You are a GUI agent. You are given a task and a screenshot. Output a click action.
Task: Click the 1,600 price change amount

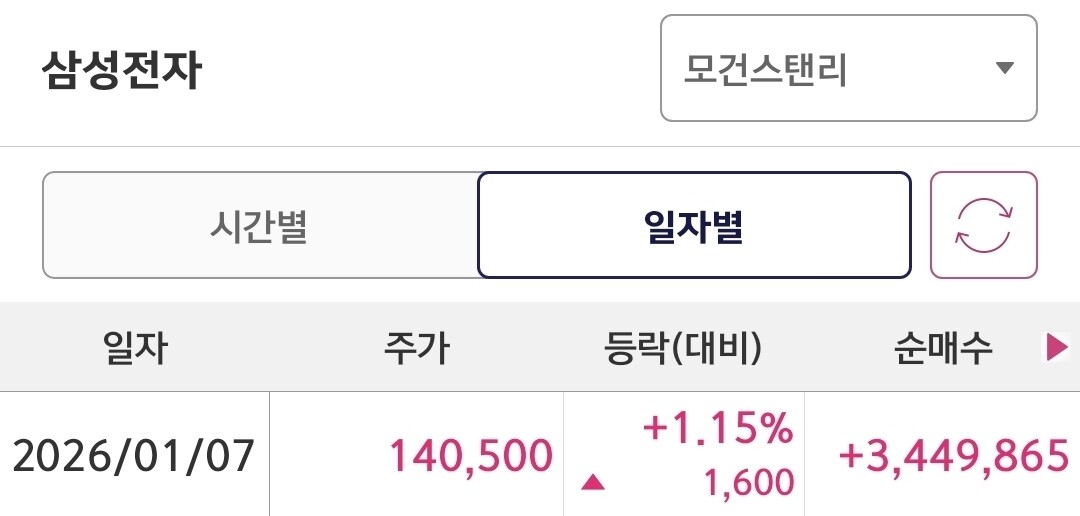[x=747, y=484]
